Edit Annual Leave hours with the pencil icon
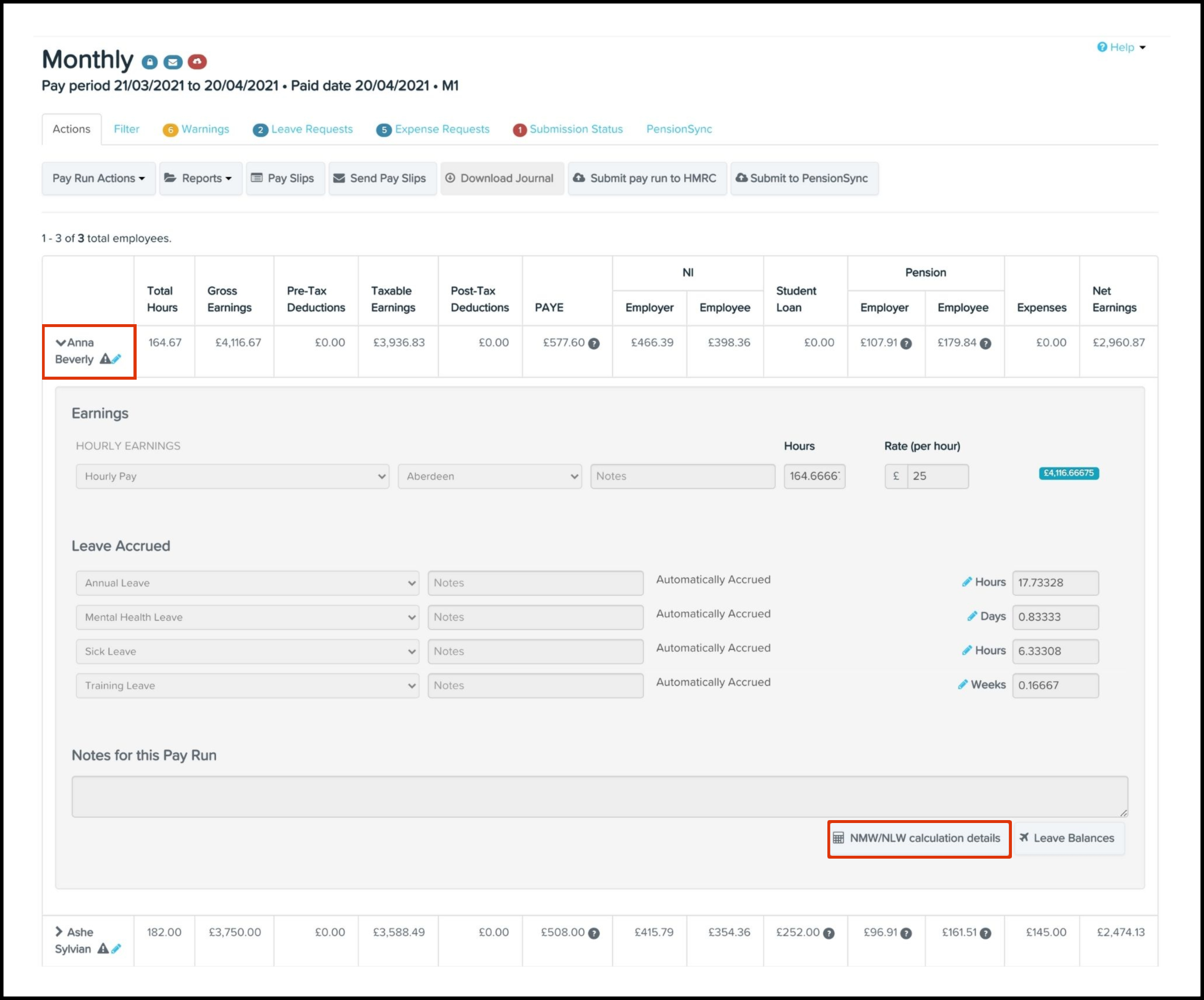This screenshot has height=1000, width=1204. point(967,582)
